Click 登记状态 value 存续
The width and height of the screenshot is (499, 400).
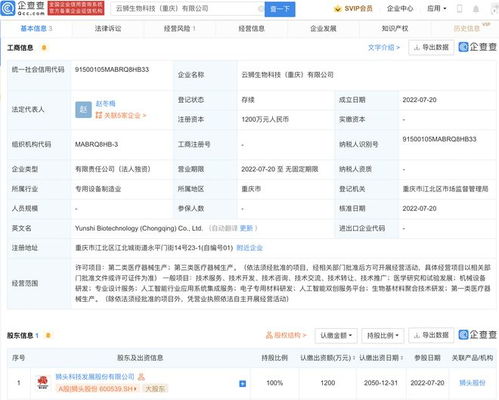(248, 100)
